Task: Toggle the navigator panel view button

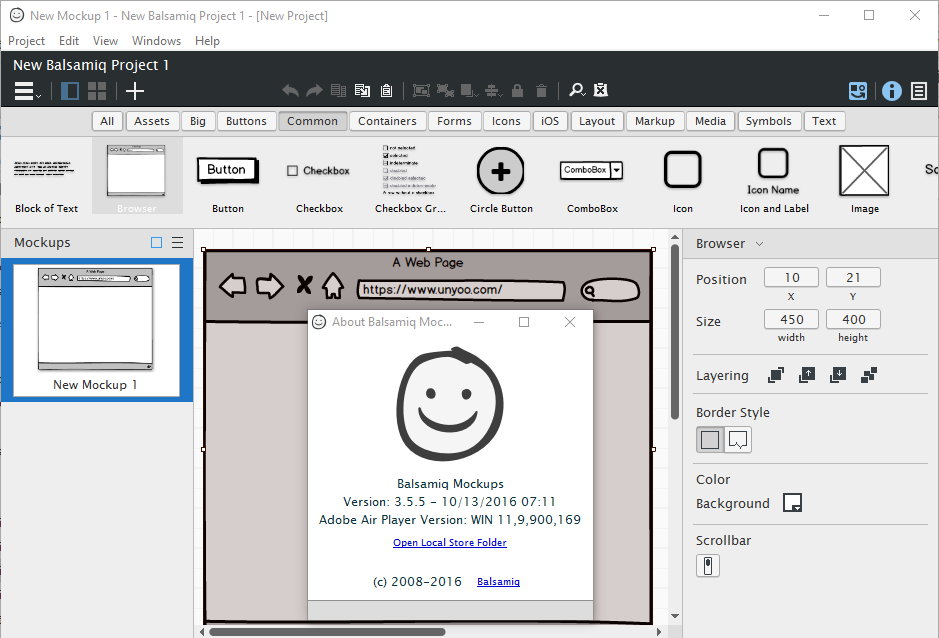Action: tap(70, 91)
